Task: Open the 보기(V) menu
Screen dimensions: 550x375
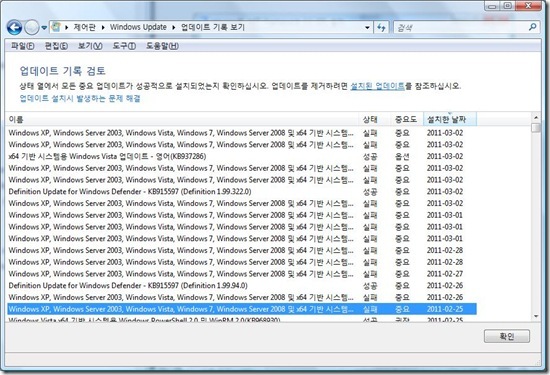Action: [x=90, y=46]
